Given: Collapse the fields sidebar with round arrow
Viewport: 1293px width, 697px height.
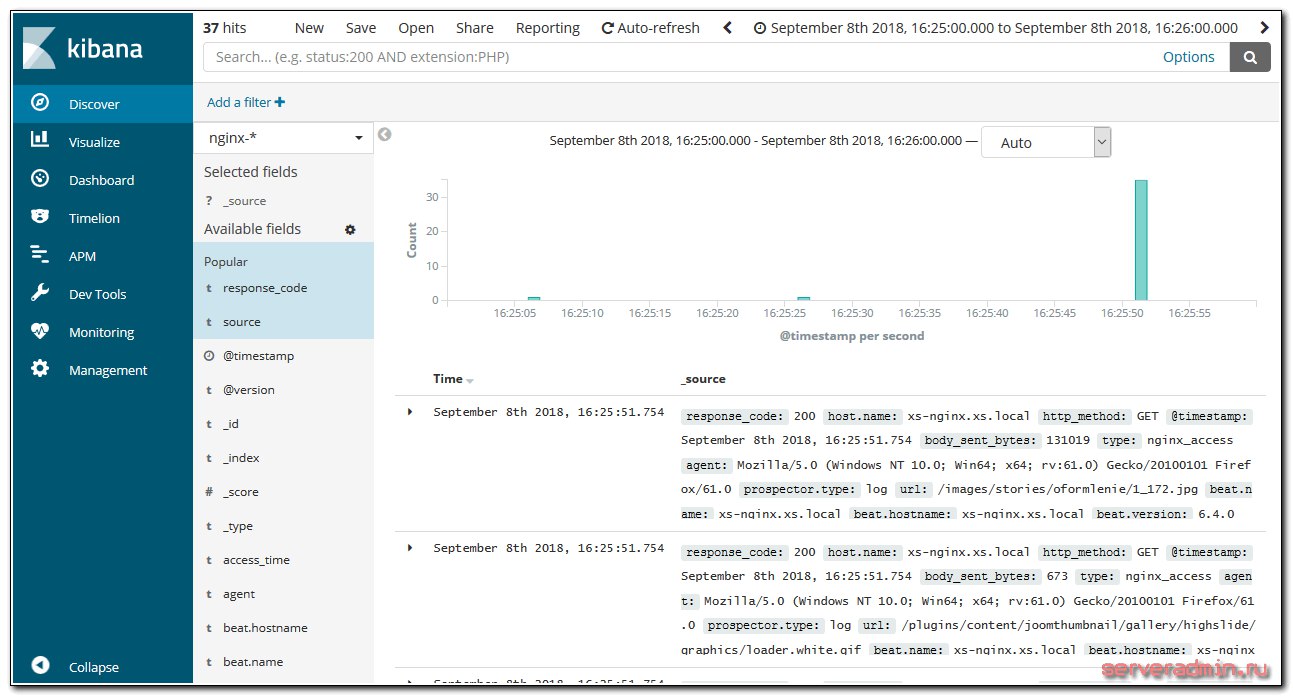Looking at the screenshot, I should 384,135.
